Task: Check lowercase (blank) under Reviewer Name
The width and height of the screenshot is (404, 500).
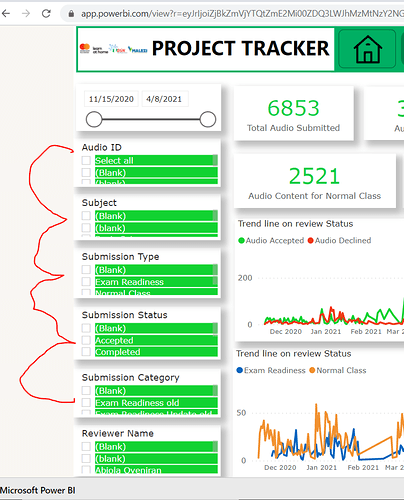Action: click(86, 458)
